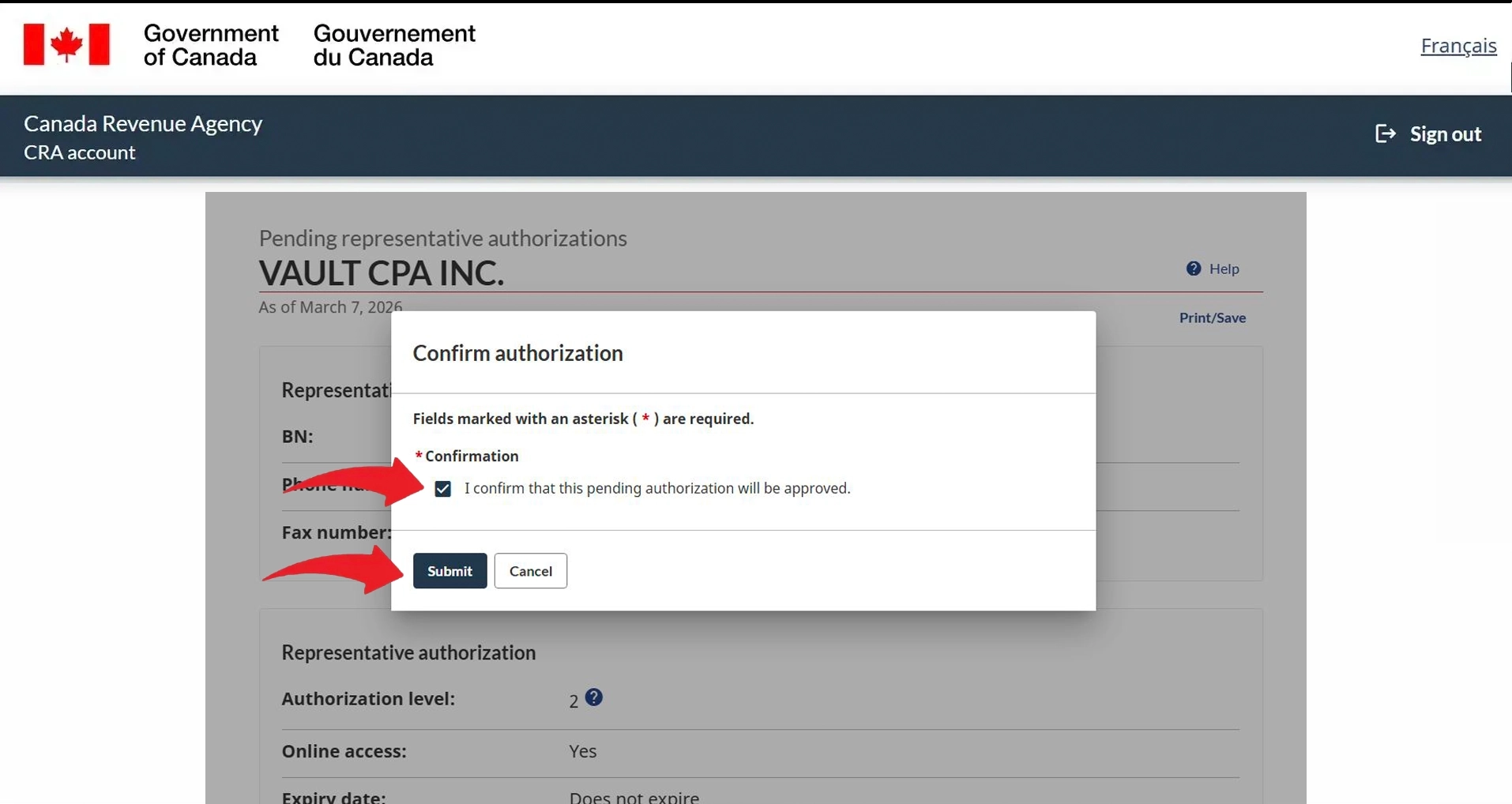Open the Canada Revenue Agency header title

(x=143, y=123)
